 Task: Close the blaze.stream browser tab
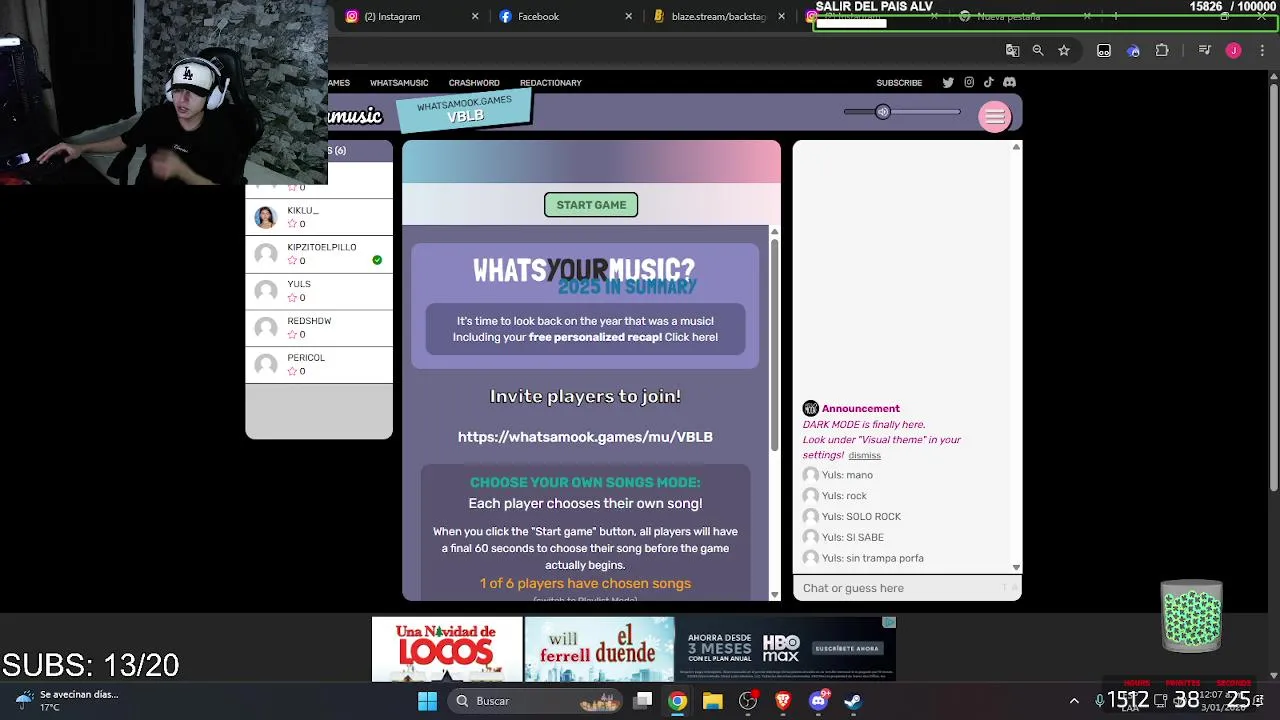click(783, 16)
